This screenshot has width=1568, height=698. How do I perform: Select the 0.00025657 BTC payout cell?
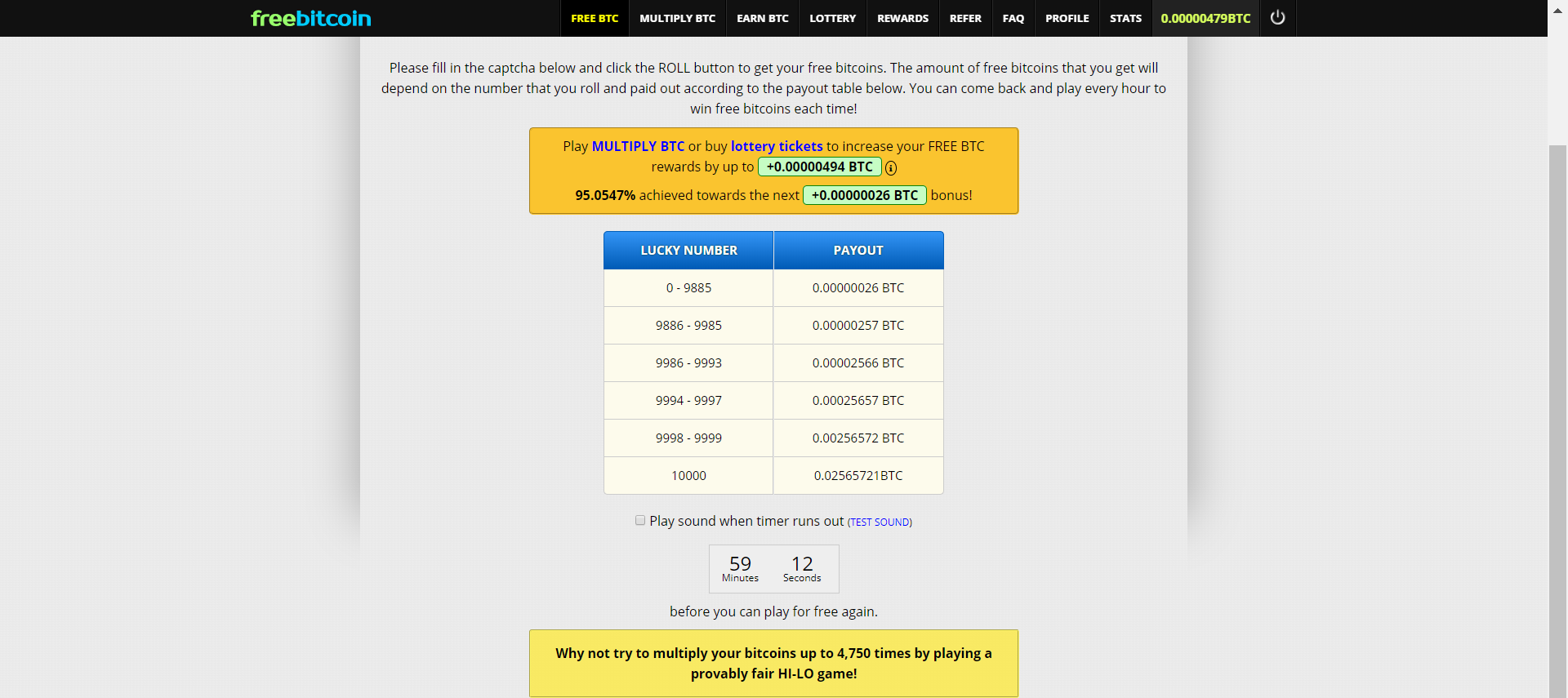pos(858,401)
